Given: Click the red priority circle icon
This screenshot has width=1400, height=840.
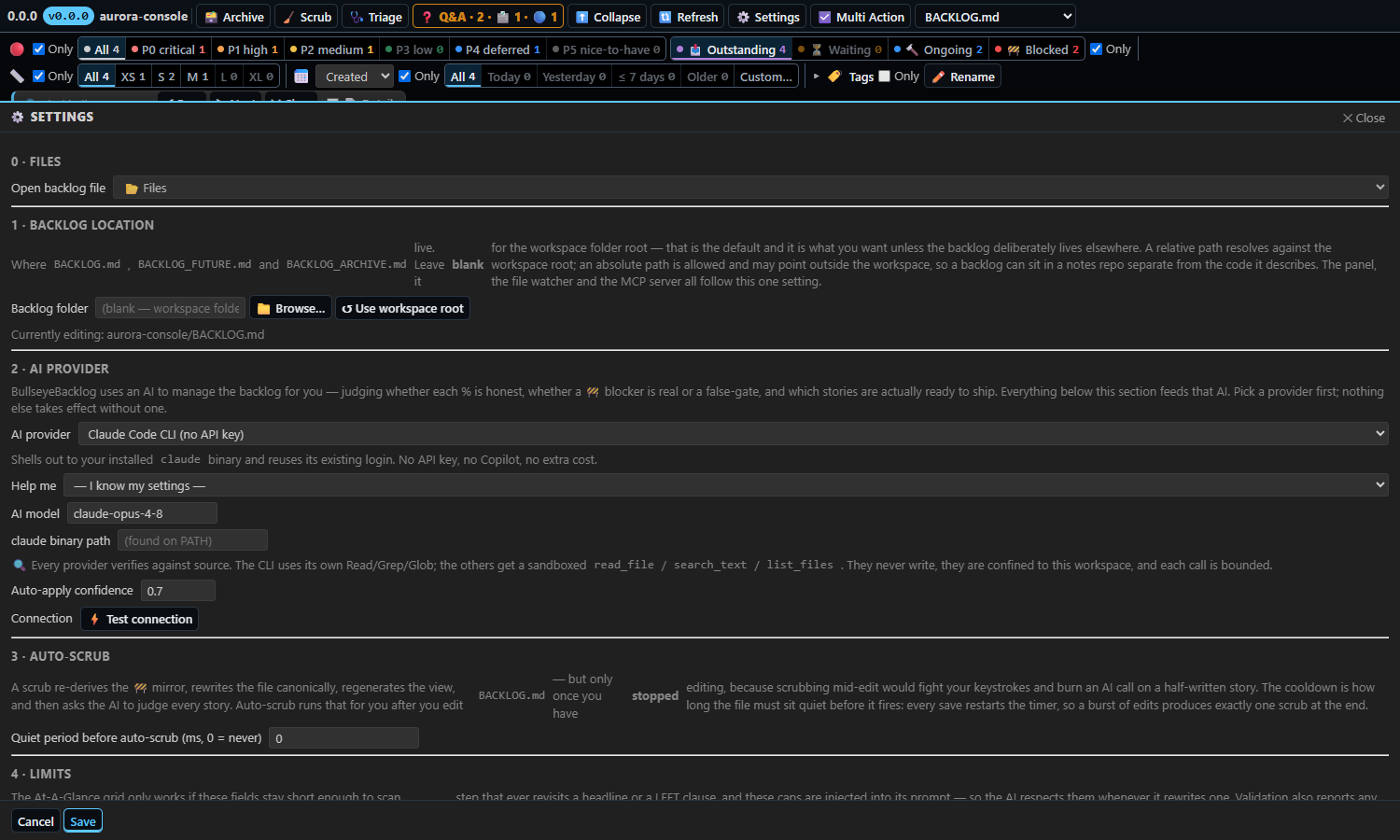Looking at the screenshot, I should [x=17, y=49].
